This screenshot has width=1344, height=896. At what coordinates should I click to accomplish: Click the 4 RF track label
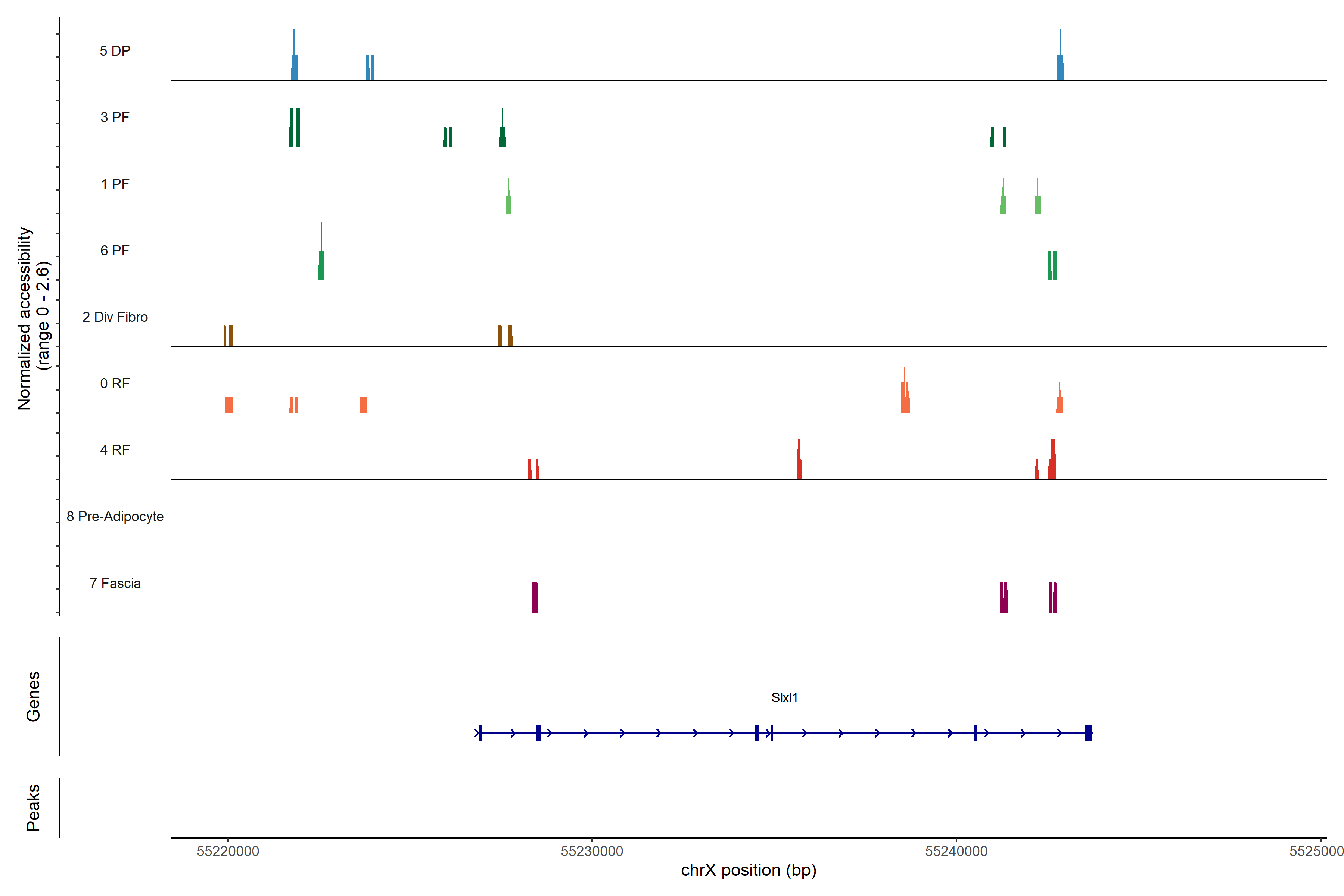115,450
